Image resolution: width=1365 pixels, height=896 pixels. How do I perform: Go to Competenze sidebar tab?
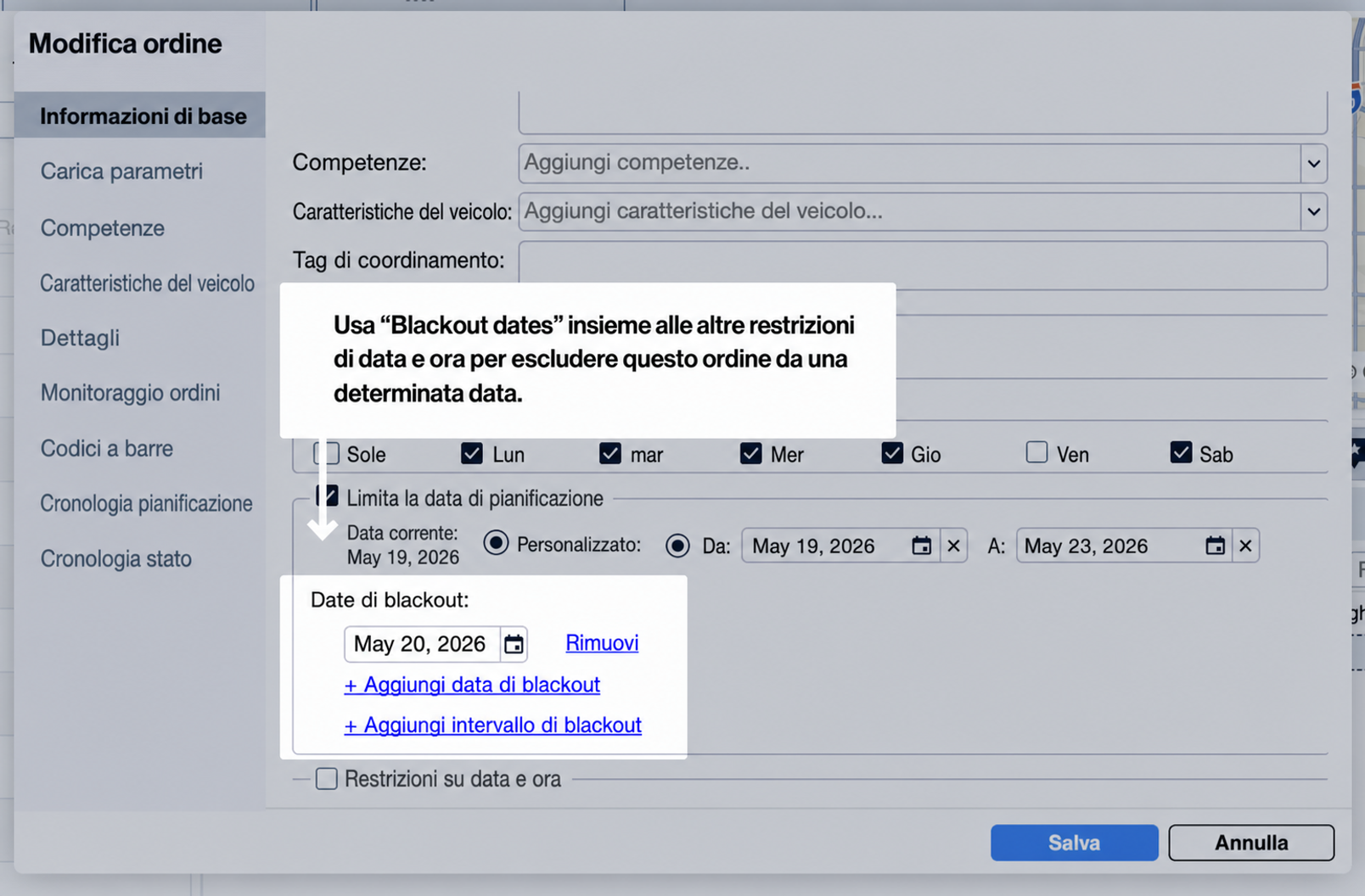click(x=103, y=227)
